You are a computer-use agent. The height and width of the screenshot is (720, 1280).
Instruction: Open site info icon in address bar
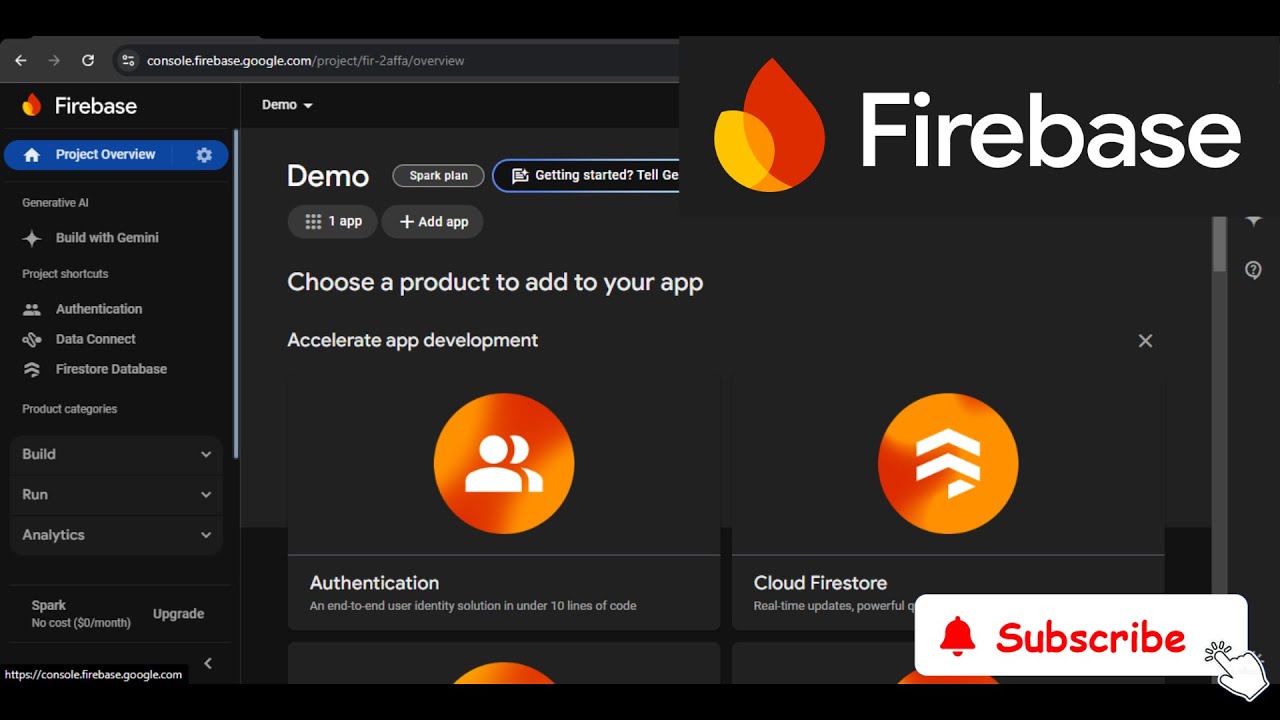(127, 61)
